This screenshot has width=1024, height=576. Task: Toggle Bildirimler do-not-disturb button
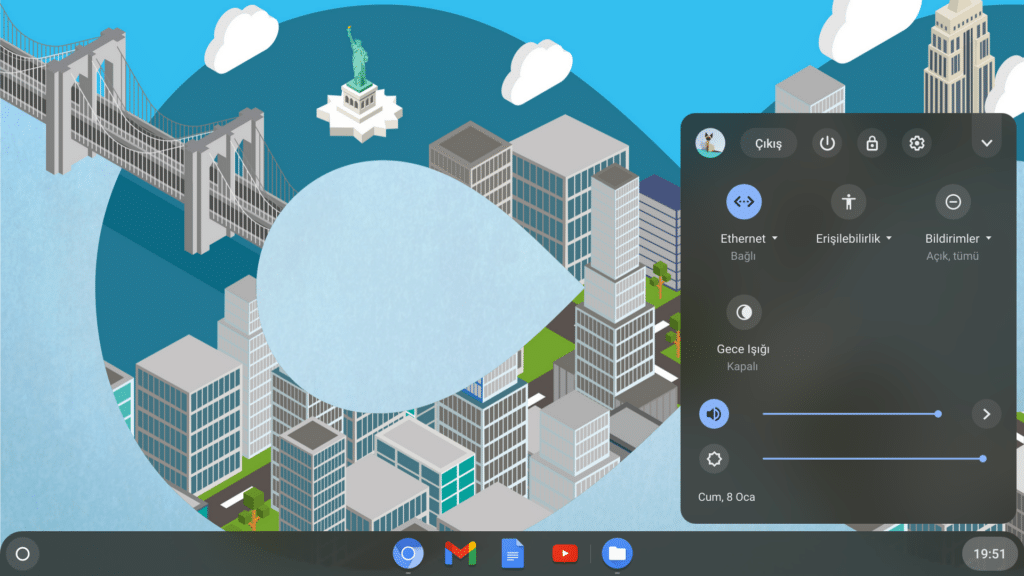pos(953,202)
